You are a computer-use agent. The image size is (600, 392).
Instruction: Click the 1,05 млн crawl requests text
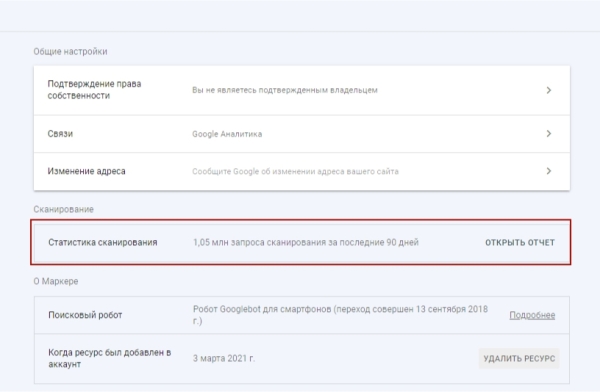306,242
